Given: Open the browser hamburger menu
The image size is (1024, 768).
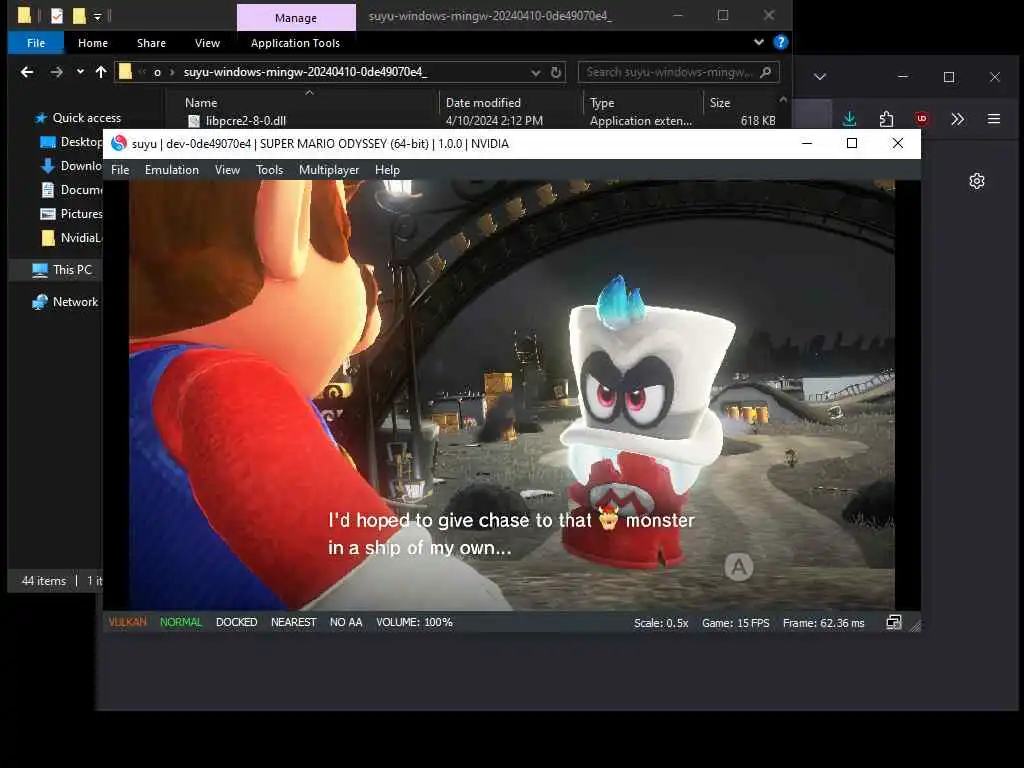Looking at the screenshot, I should pyautogui.click(x=993, y=119).
